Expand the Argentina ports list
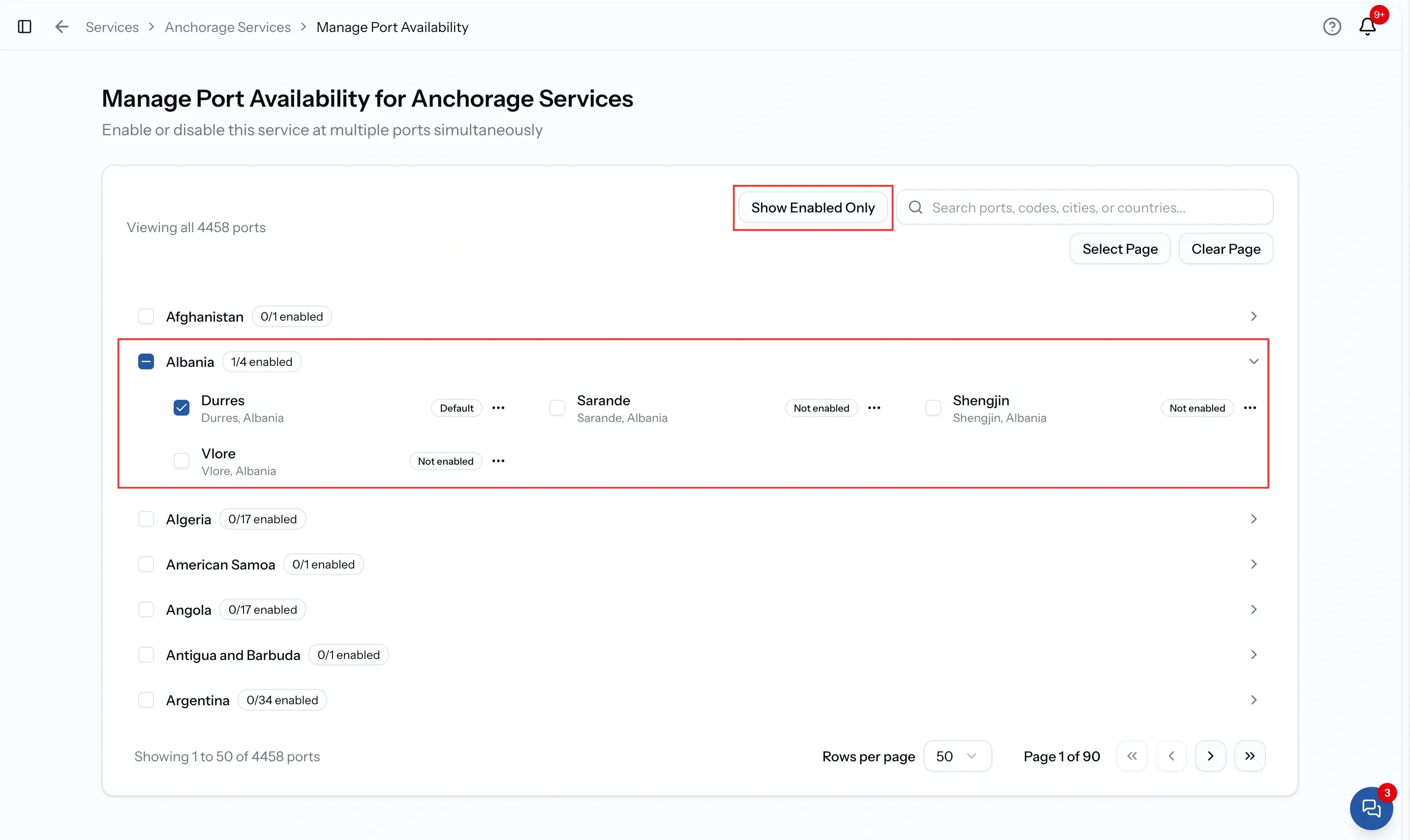The image size is (1410, 840). pyautogui.click(x=1253, y=700)
